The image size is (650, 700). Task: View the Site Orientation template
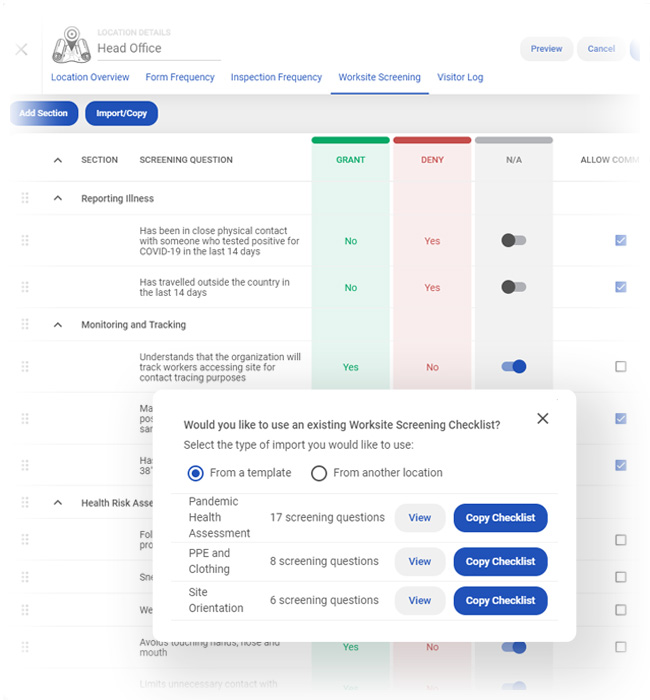(x=420, y=600)
